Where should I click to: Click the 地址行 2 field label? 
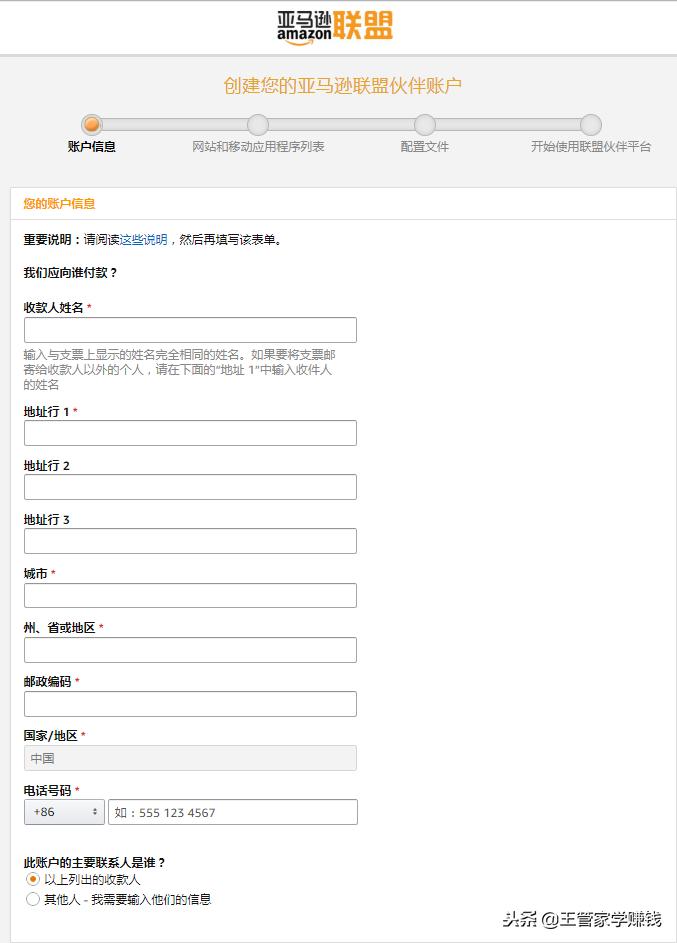pos(46,465)
